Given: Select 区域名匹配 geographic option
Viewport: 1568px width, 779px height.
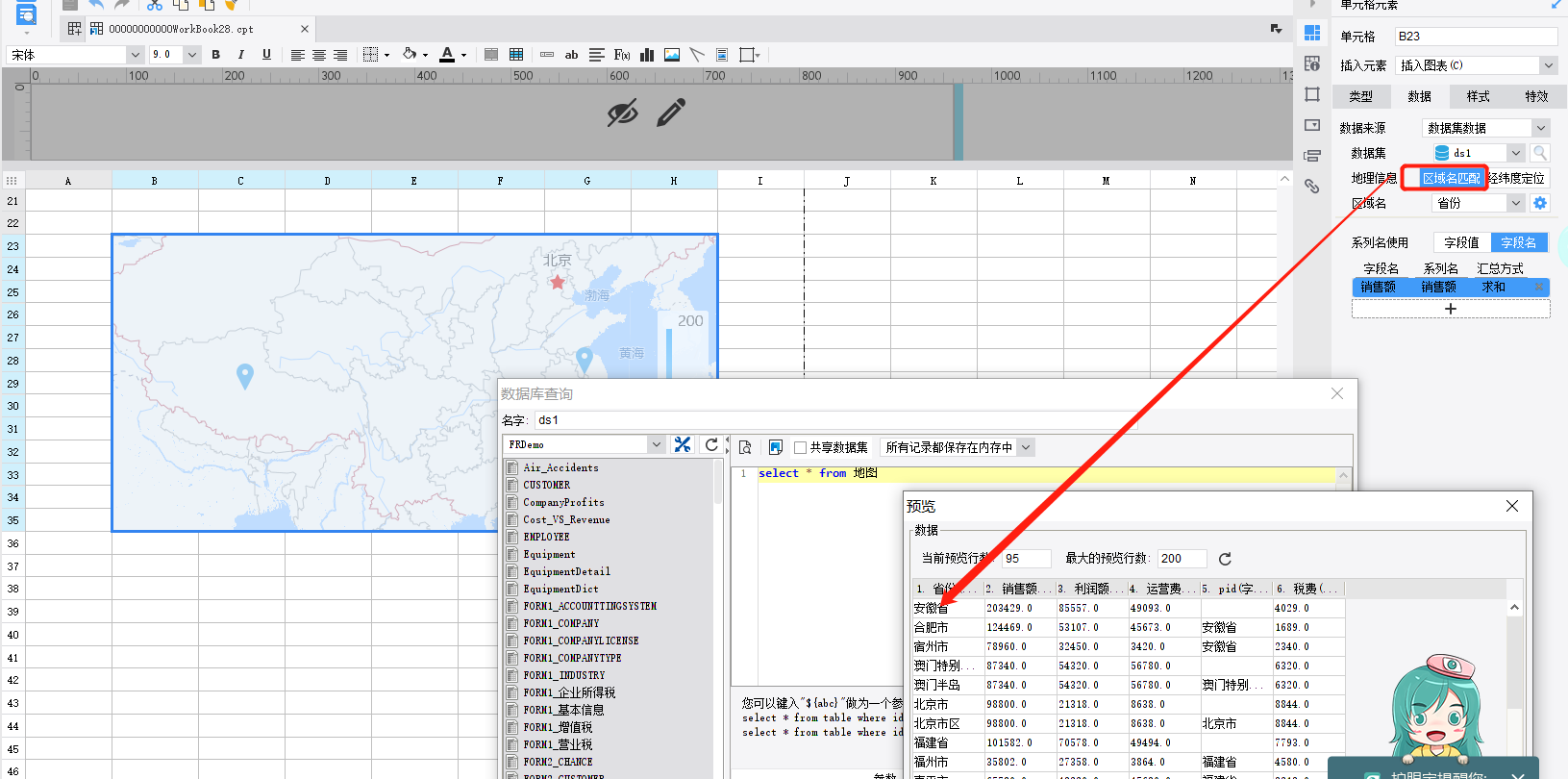Looking at the screenshot, I should coord(1451,178).
